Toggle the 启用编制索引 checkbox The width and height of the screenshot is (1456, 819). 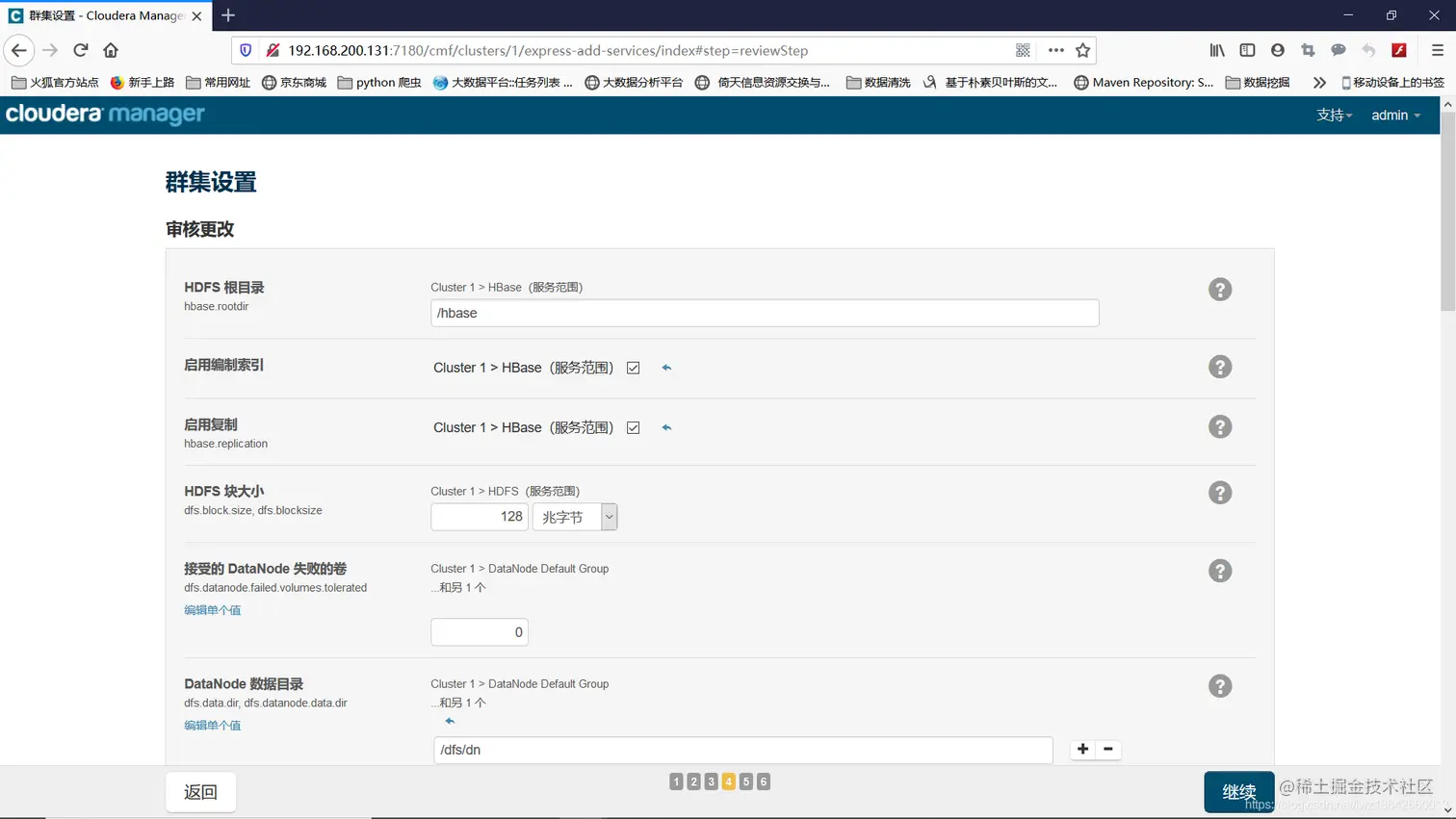(633, 368)
